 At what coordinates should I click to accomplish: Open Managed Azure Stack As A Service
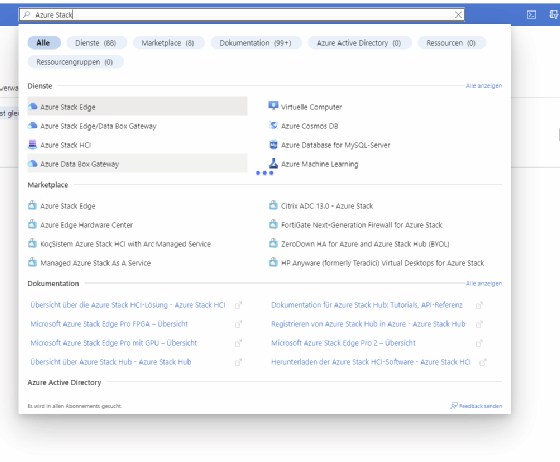(x=95, y=263)
